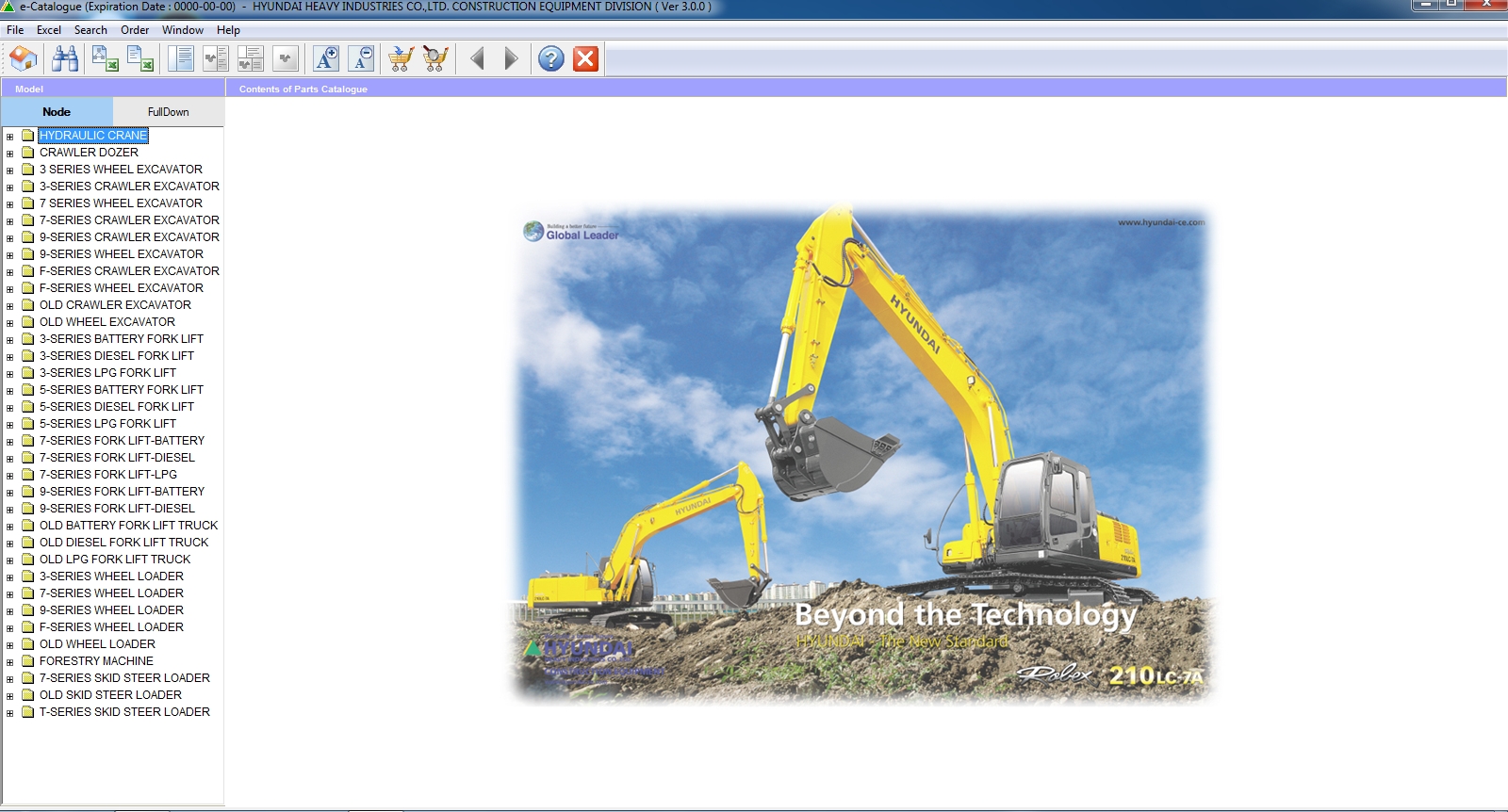Click folder icon beside OLD LPG FORK LIFT TRUCK
Image resolution: width=1508 pixels, height=812 pixels.
[28, 559]
